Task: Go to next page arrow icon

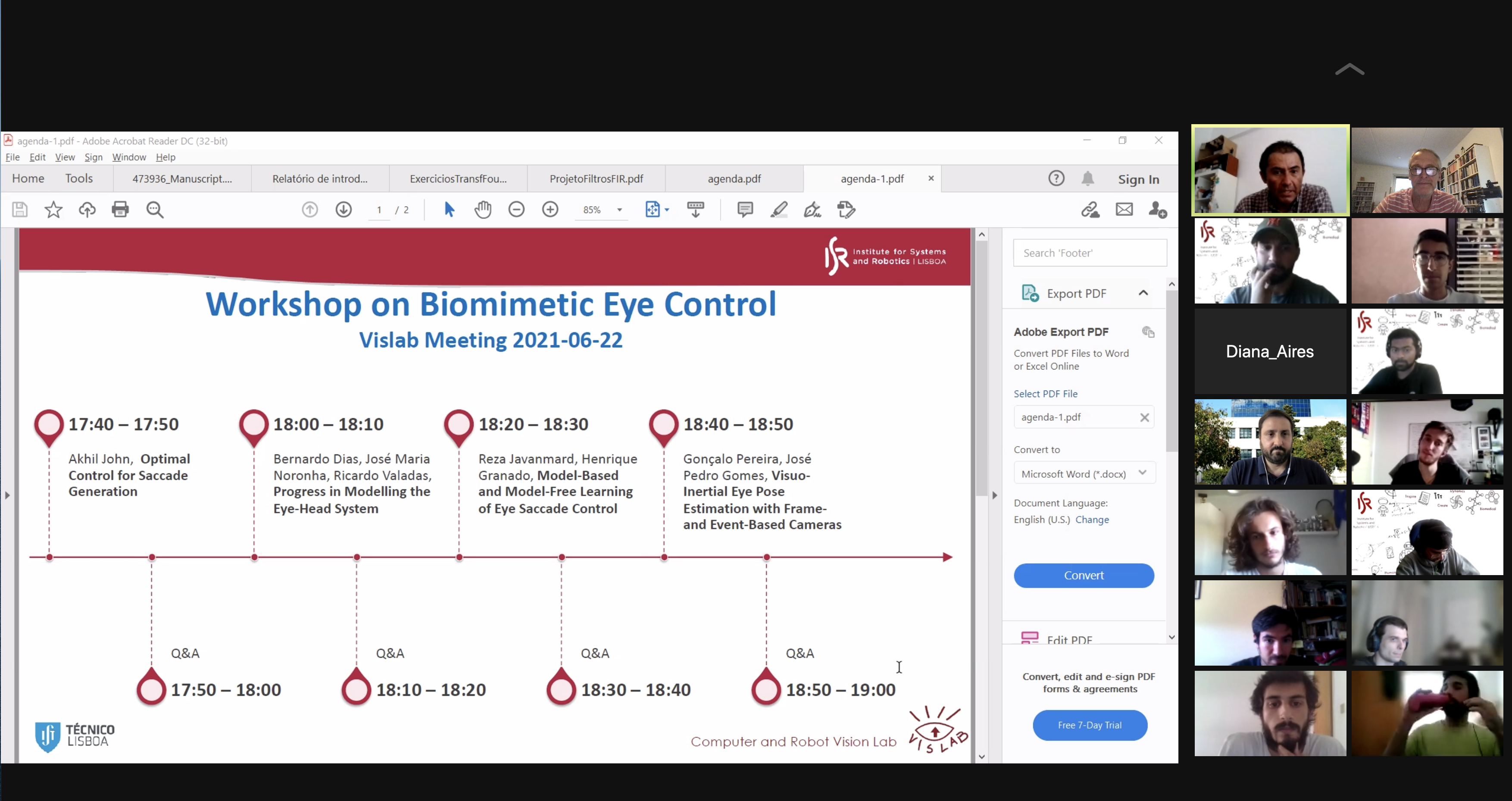Action: click(x=344, y=210)
